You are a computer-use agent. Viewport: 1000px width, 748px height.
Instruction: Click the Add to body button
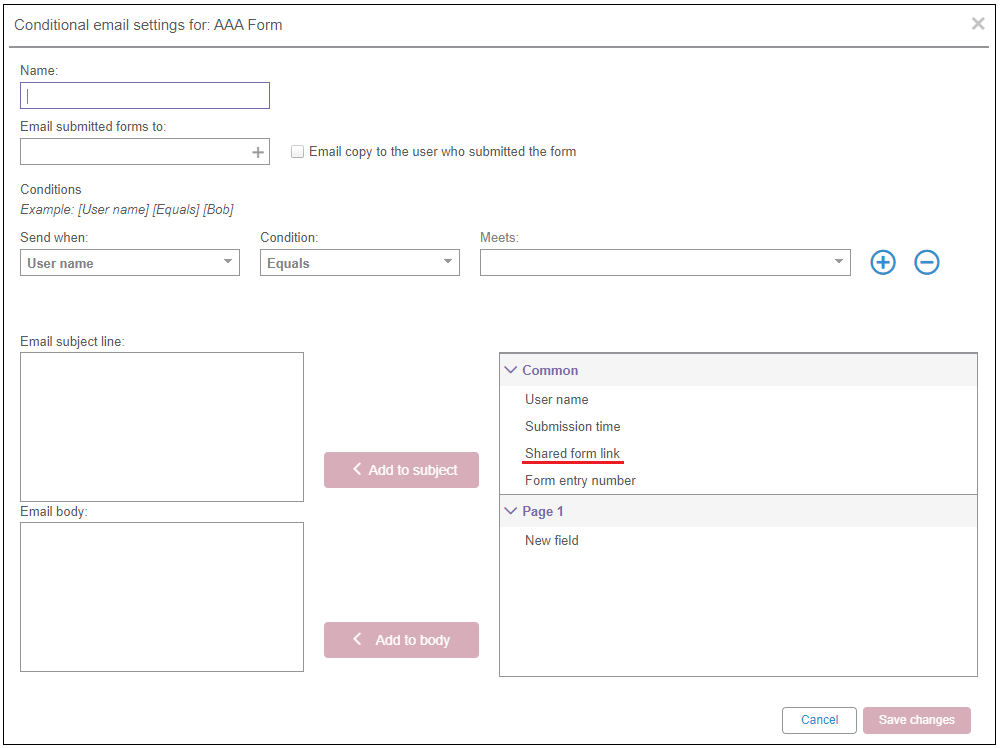401,640
